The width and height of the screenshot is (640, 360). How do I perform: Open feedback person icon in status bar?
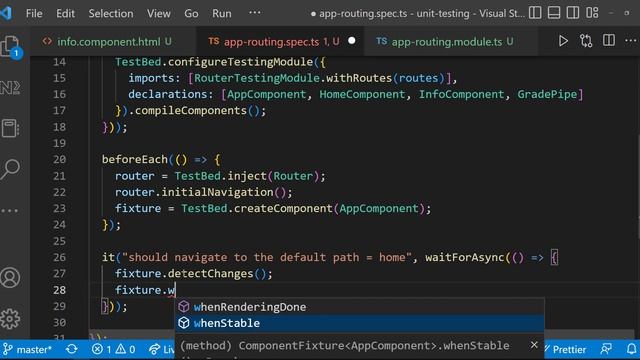coord(607,349)
